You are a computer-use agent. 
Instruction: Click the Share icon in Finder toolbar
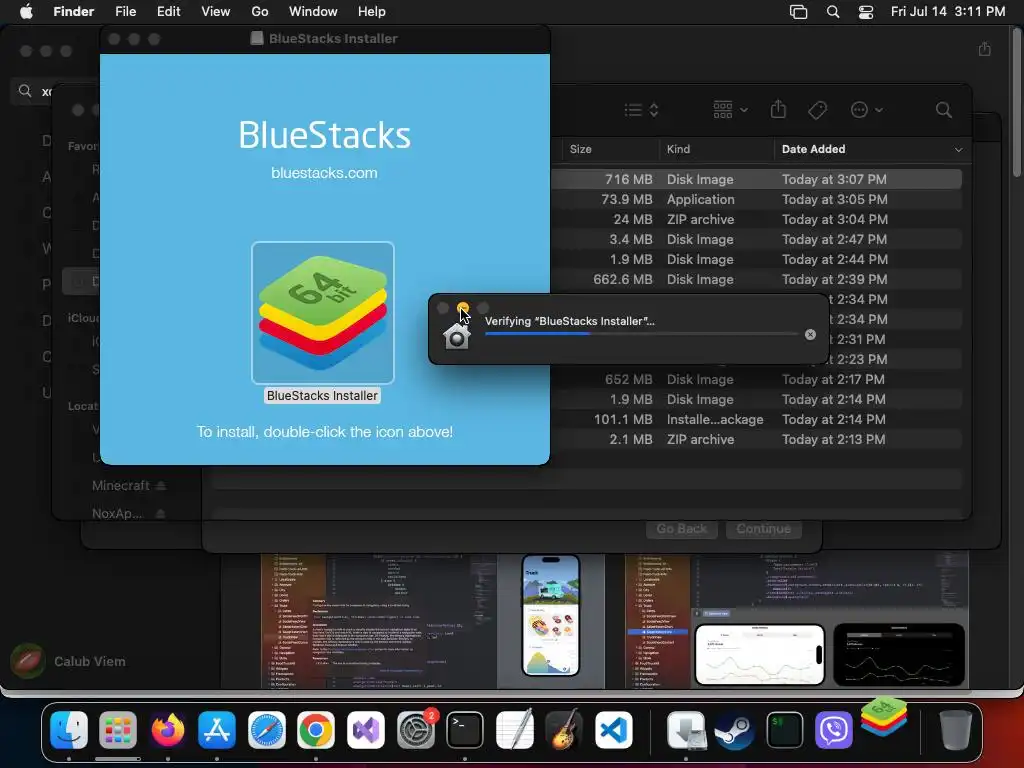click(778, 109)
